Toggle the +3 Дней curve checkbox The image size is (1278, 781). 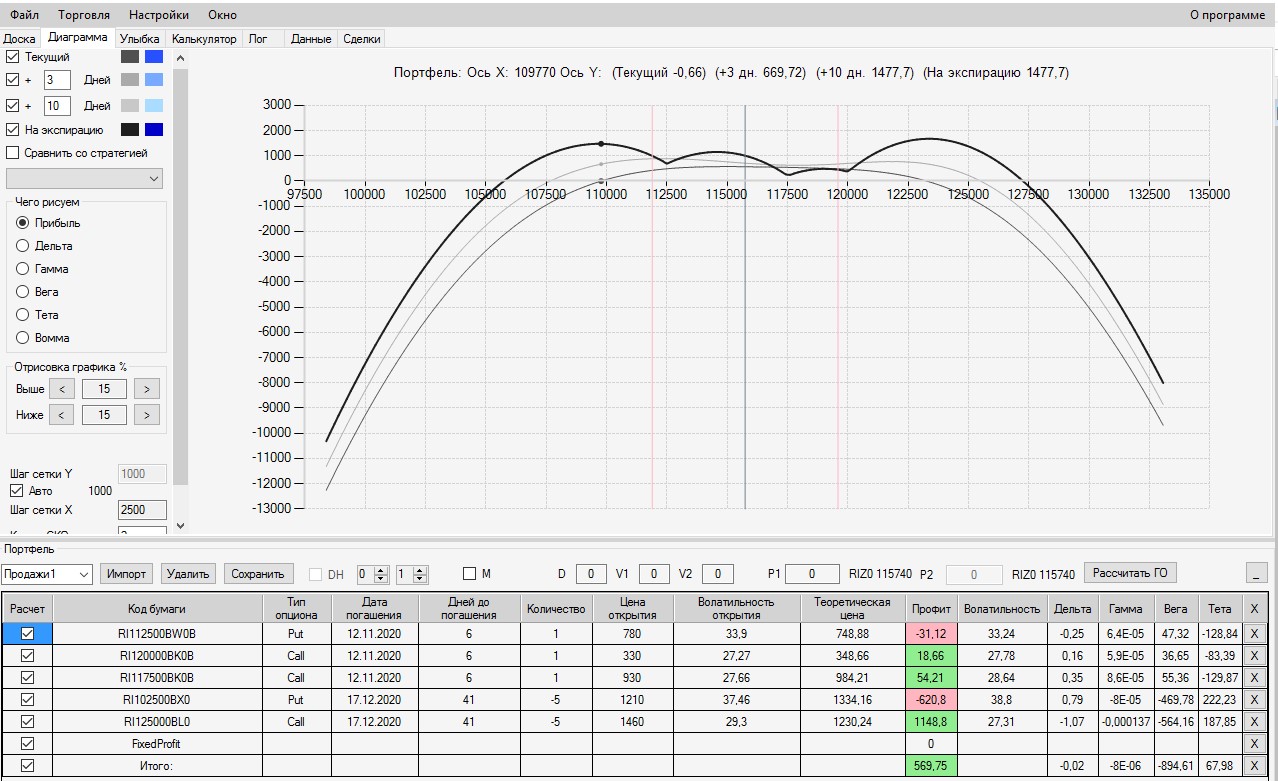tap(13, 80)
